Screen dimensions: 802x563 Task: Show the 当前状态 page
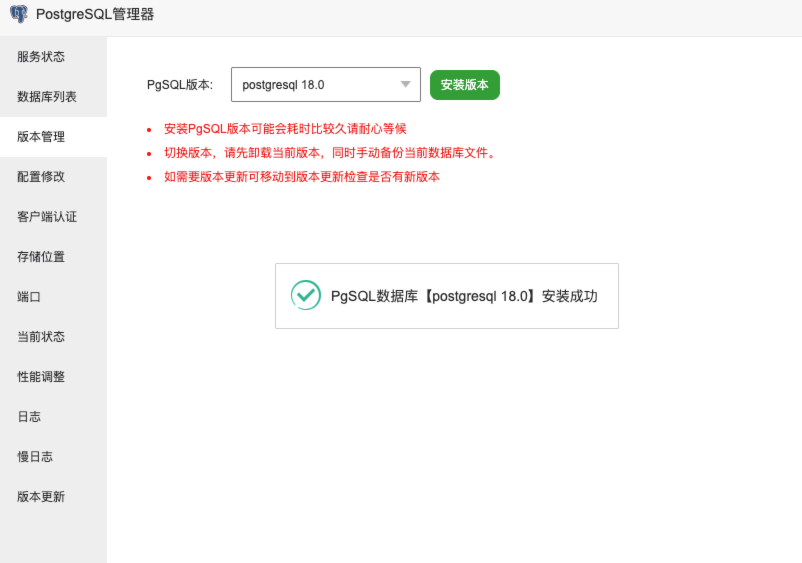click(53, 336)
